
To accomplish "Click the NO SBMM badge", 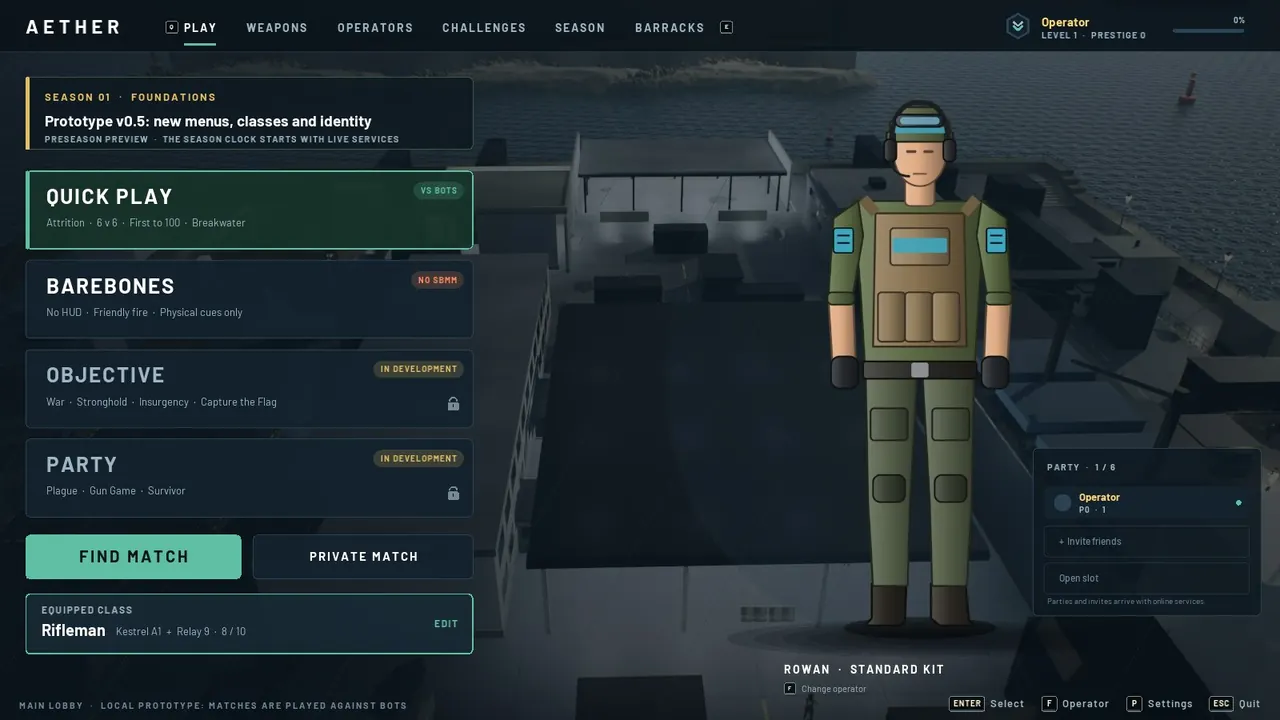I will 437,280.
